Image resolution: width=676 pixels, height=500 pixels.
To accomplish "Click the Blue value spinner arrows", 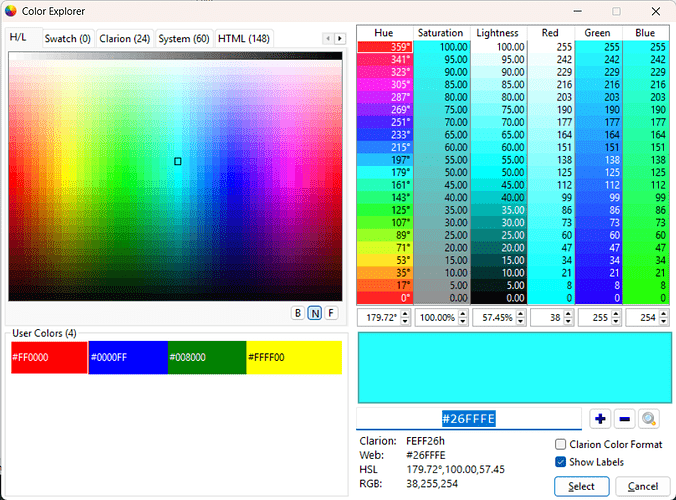I will click(x=665, y=318).
